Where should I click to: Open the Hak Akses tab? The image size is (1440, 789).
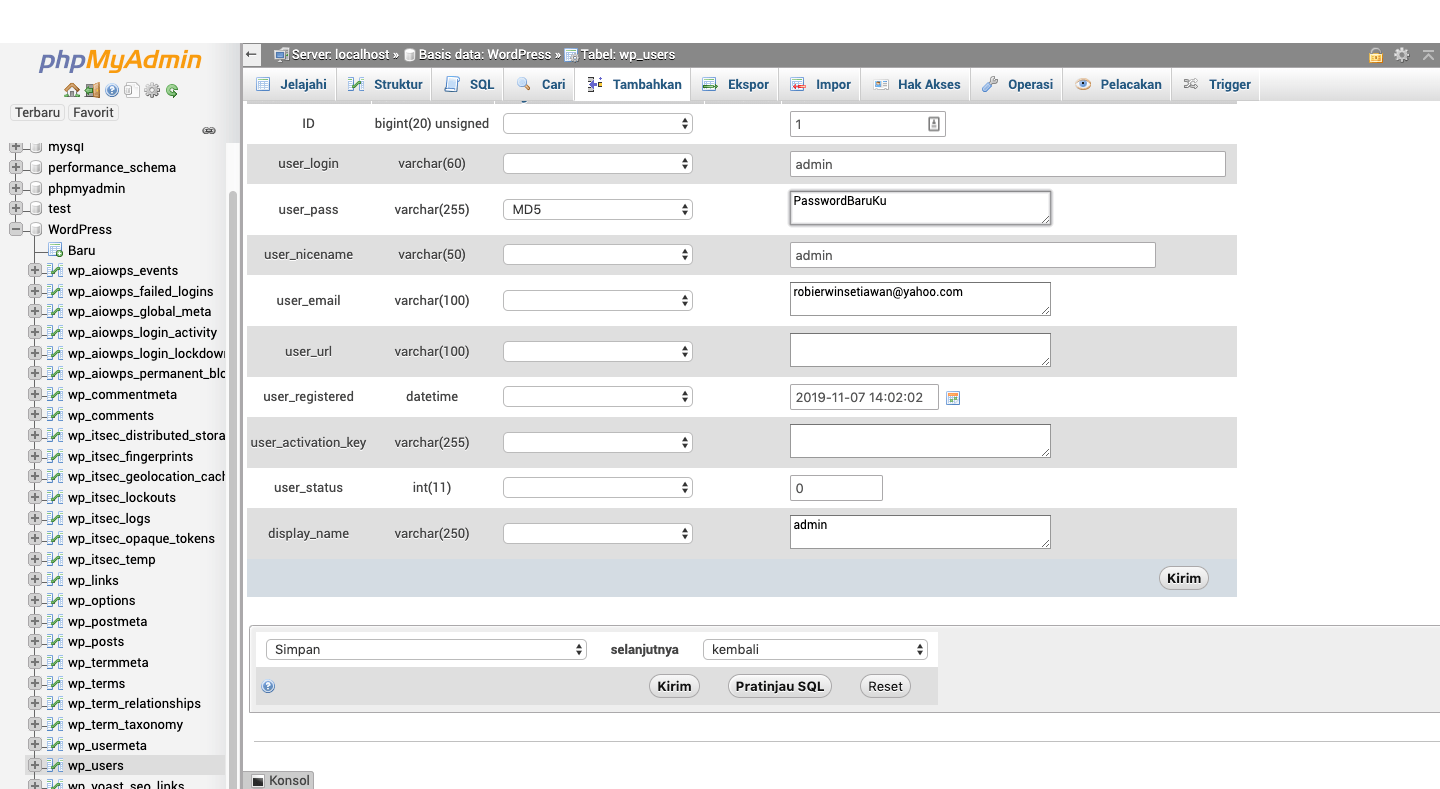click(x=917, y=85)
